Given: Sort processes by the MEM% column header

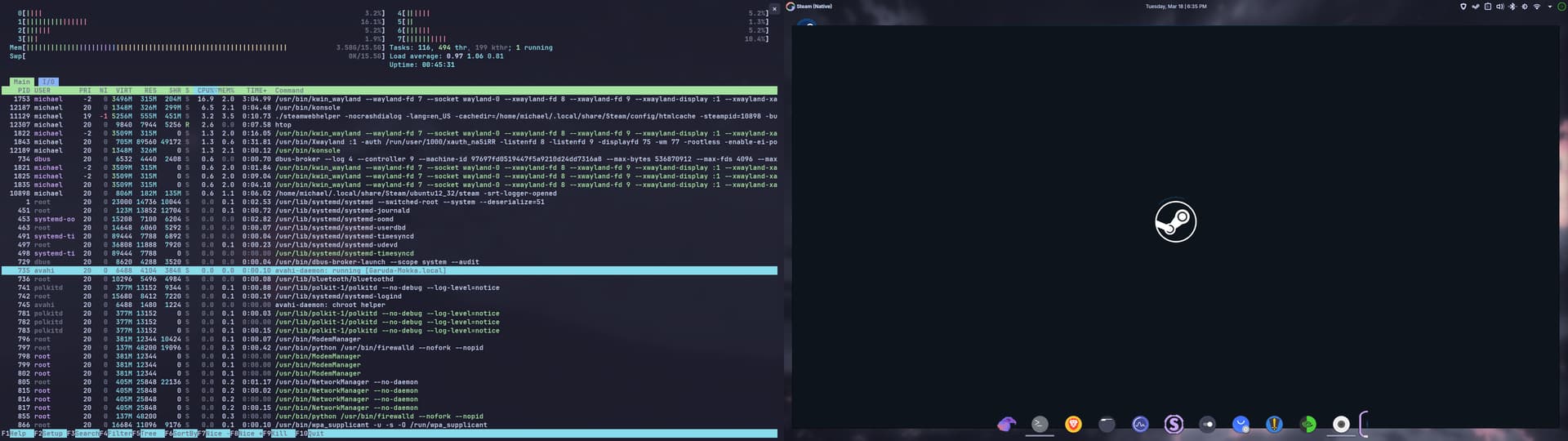Looking at the screenshot, I should click(x=226, y=91).
